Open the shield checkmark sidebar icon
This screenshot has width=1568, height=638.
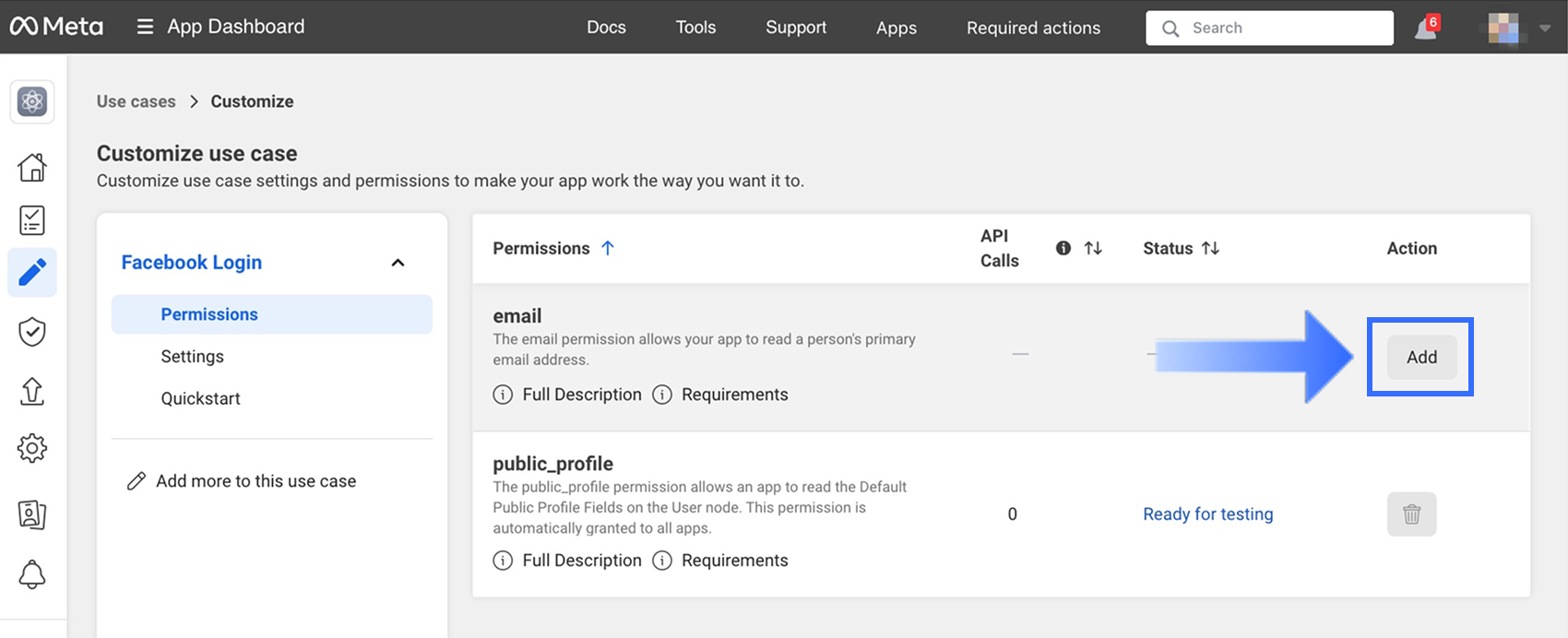click(32, 332)
